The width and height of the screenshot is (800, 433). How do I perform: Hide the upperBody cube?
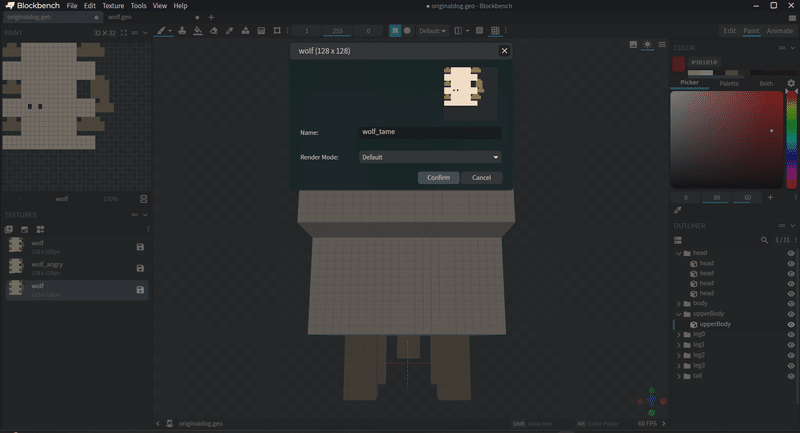[791, 324]
